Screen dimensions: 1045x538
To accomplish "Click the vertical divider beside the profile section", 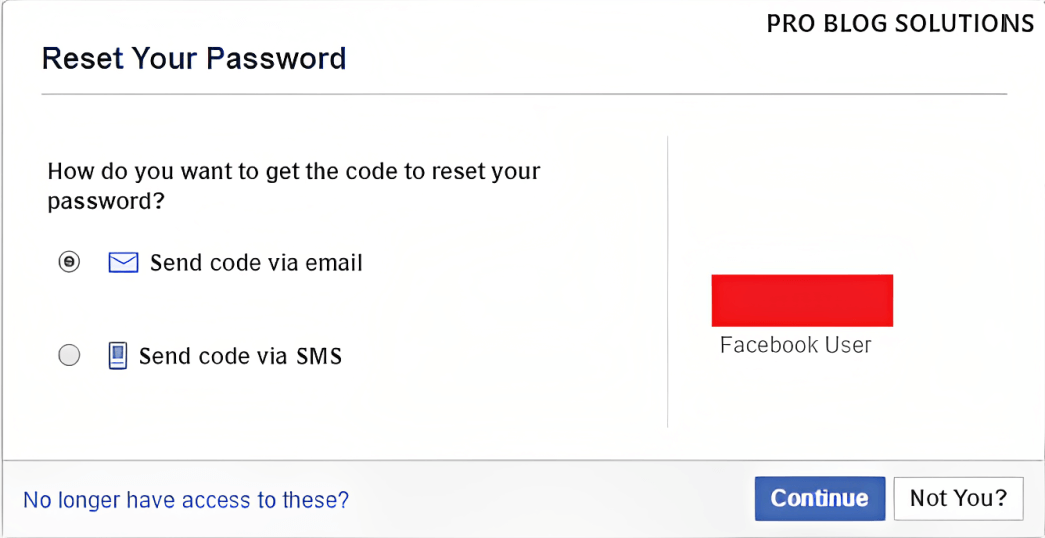I will click(667, 281).
